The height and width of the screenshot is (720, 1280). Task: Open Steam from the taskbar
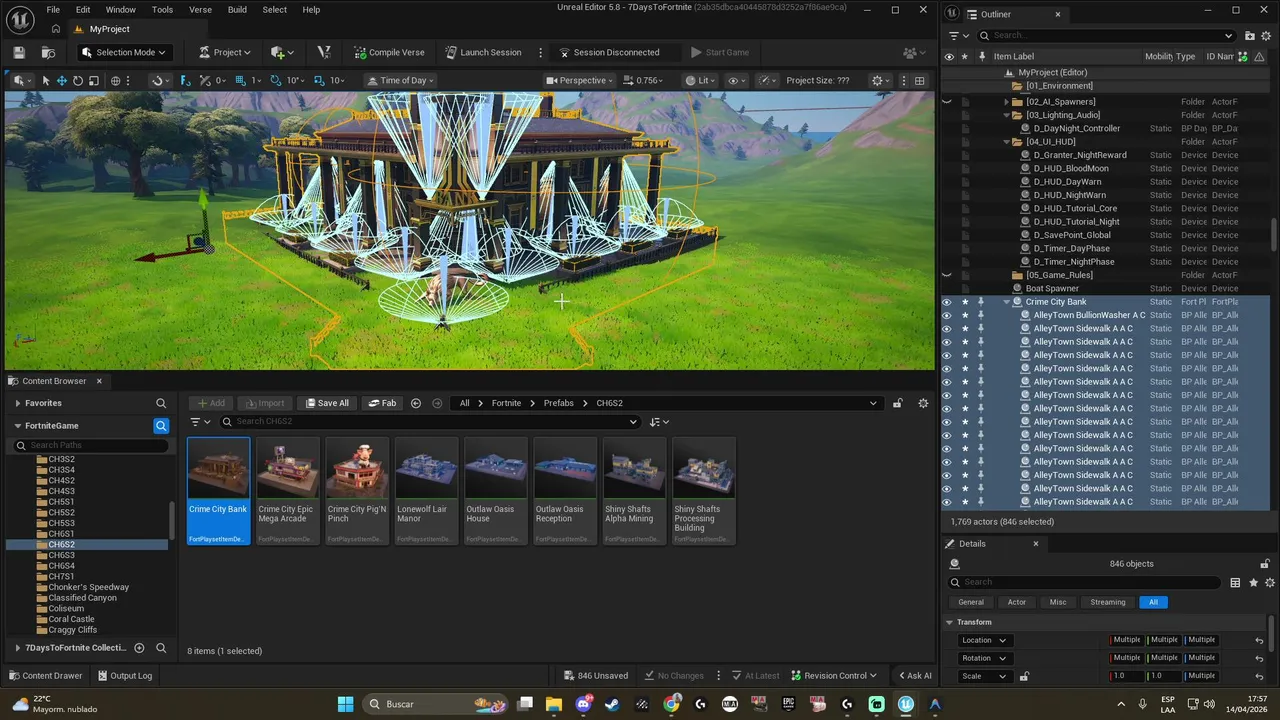(612, 704)
